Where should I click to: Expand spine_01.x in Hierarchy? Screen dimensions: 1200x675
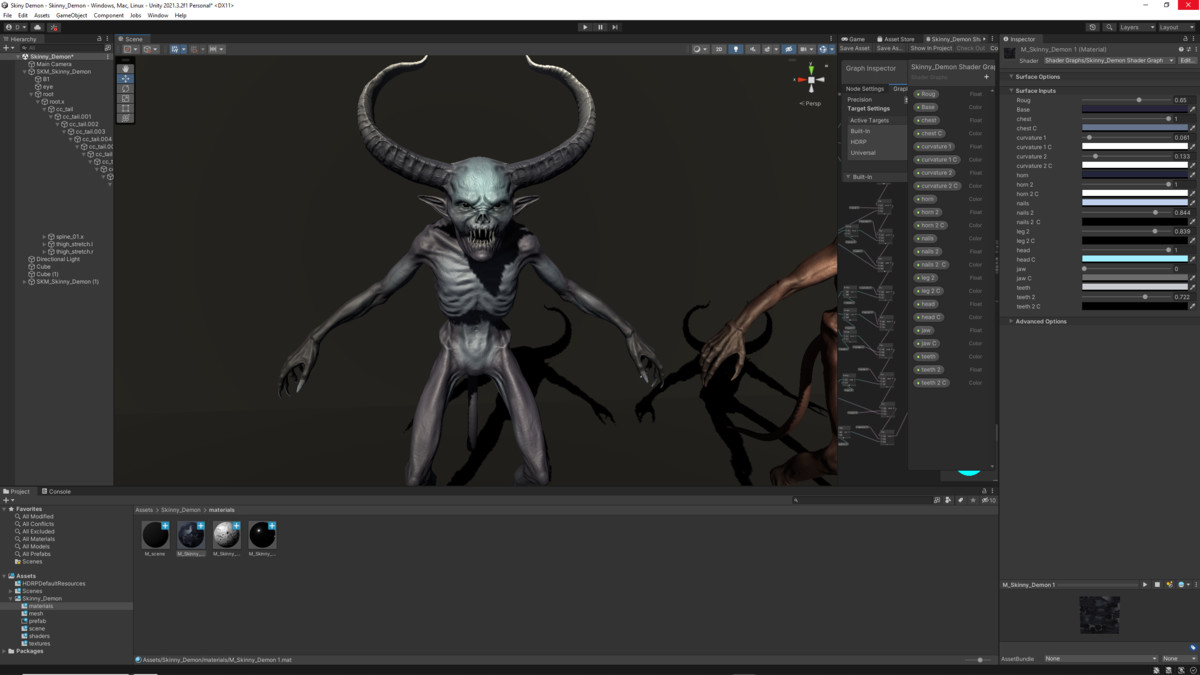click(45, 237)
